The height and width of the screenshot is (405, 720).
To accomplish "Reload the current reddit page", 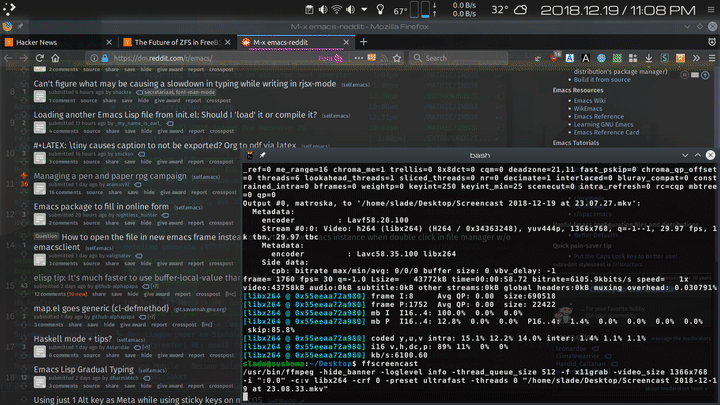I will (39, 58).
